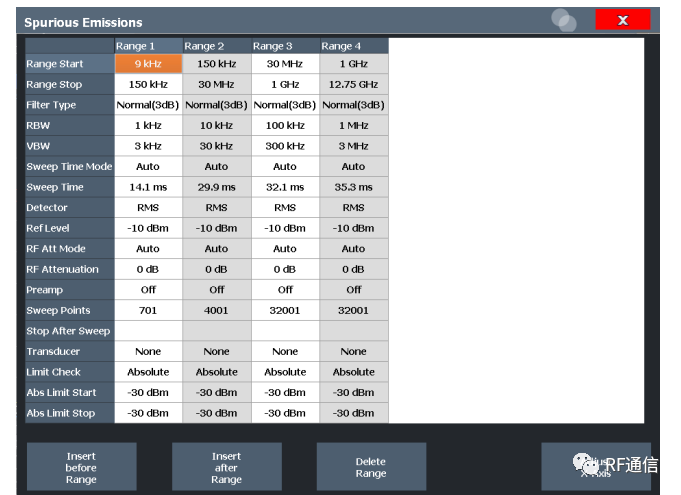
Task: Click RF Attenuation 0 dB in Range 3
Action: pyautogui.click(x=285, y=269)
